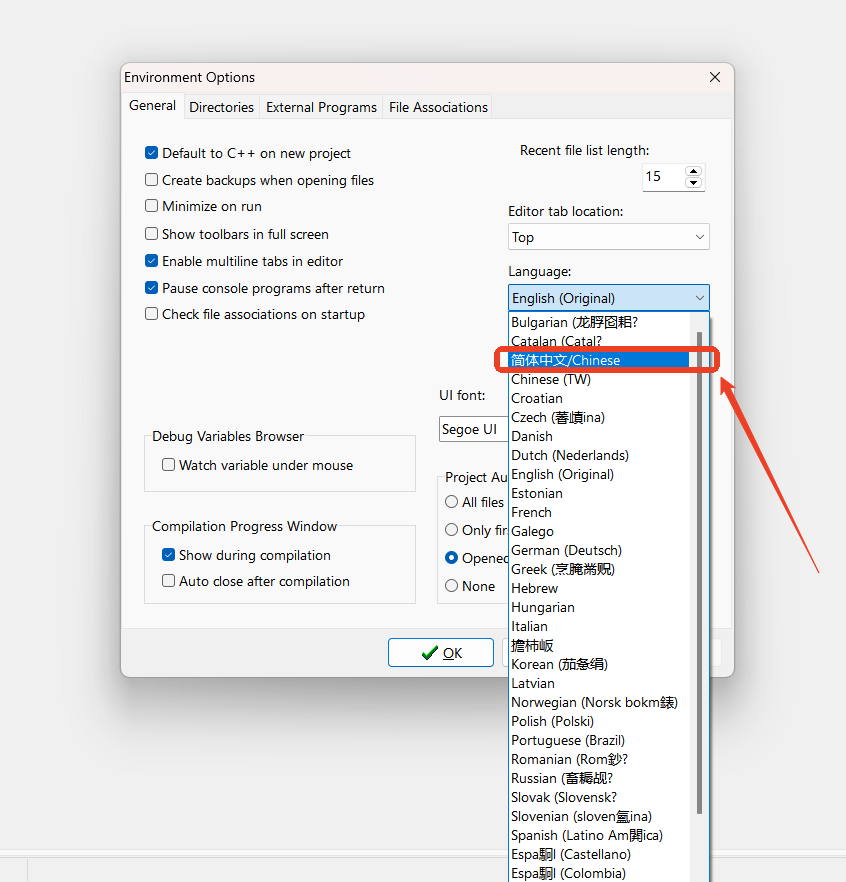Select Romanian in the language list
This screenshot has width=846, height=882.
pos(599,760)
